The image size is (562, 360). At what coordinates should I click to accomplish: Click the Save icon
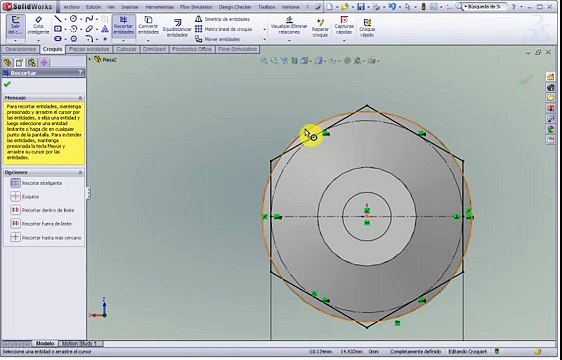point(361,6)
